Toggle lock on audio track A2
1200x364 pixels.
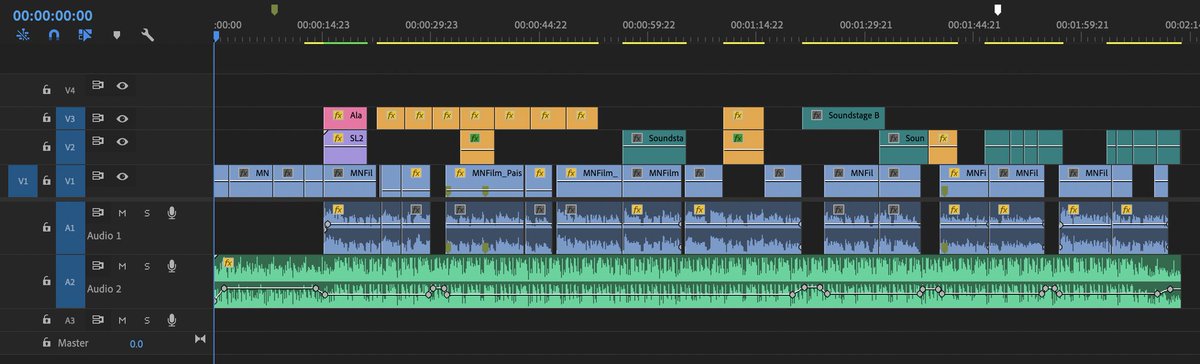[46, 281]
